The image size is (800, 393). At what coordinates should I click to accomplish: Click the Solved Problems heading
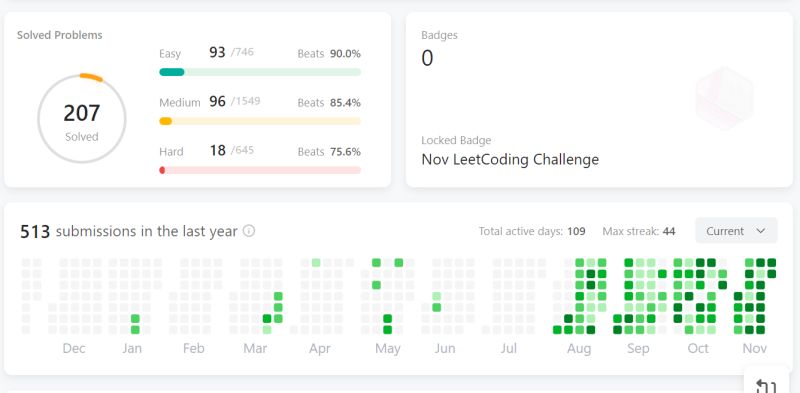60,35
